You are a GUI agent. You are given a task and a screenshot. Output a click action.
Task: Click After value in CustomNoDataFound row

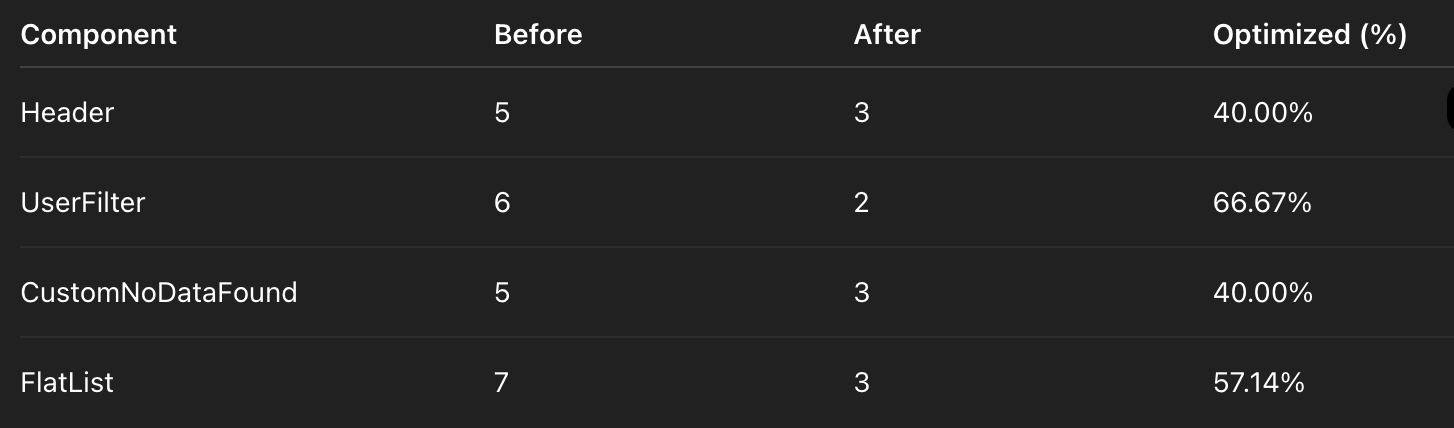861,293
